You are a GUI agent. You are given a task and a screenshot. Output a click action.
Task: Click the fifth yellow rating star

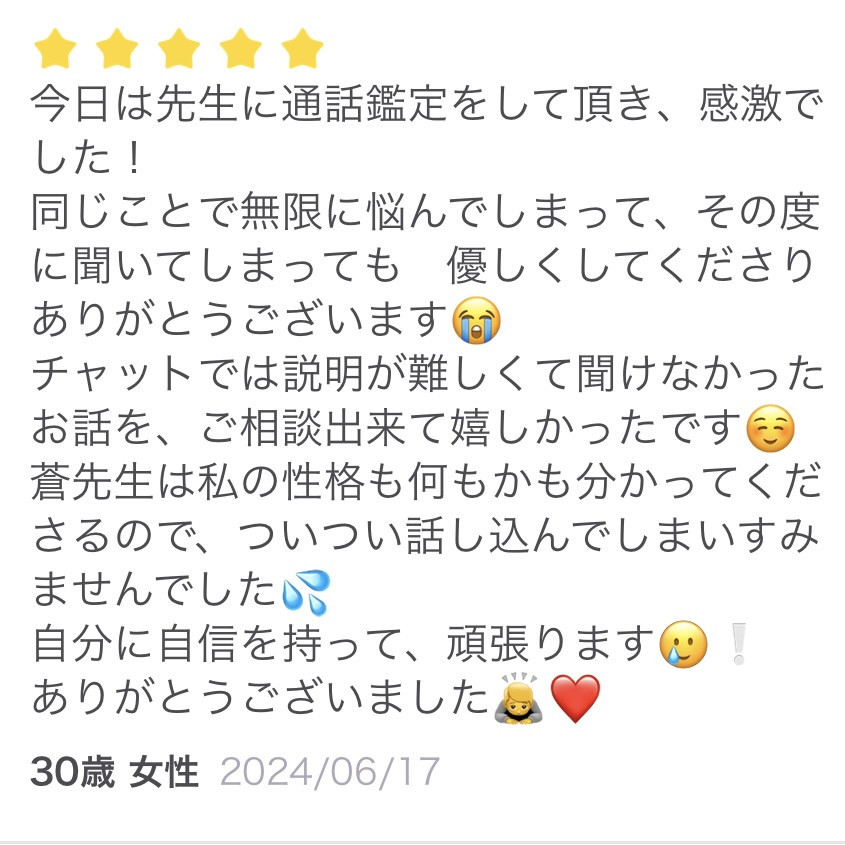(302, 49)
